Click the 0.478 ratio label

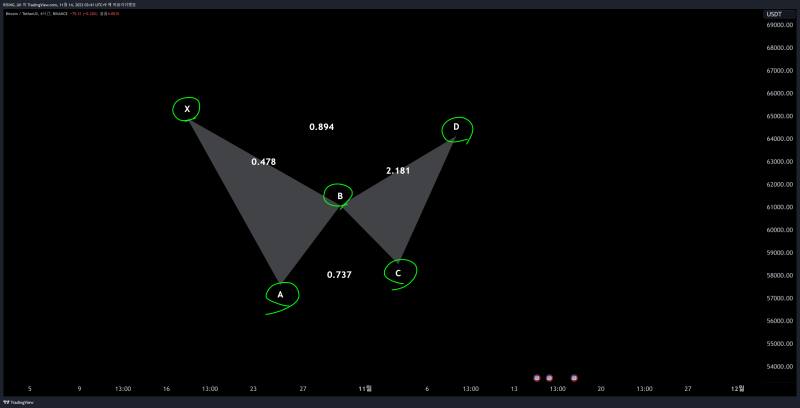coord(264,161)
